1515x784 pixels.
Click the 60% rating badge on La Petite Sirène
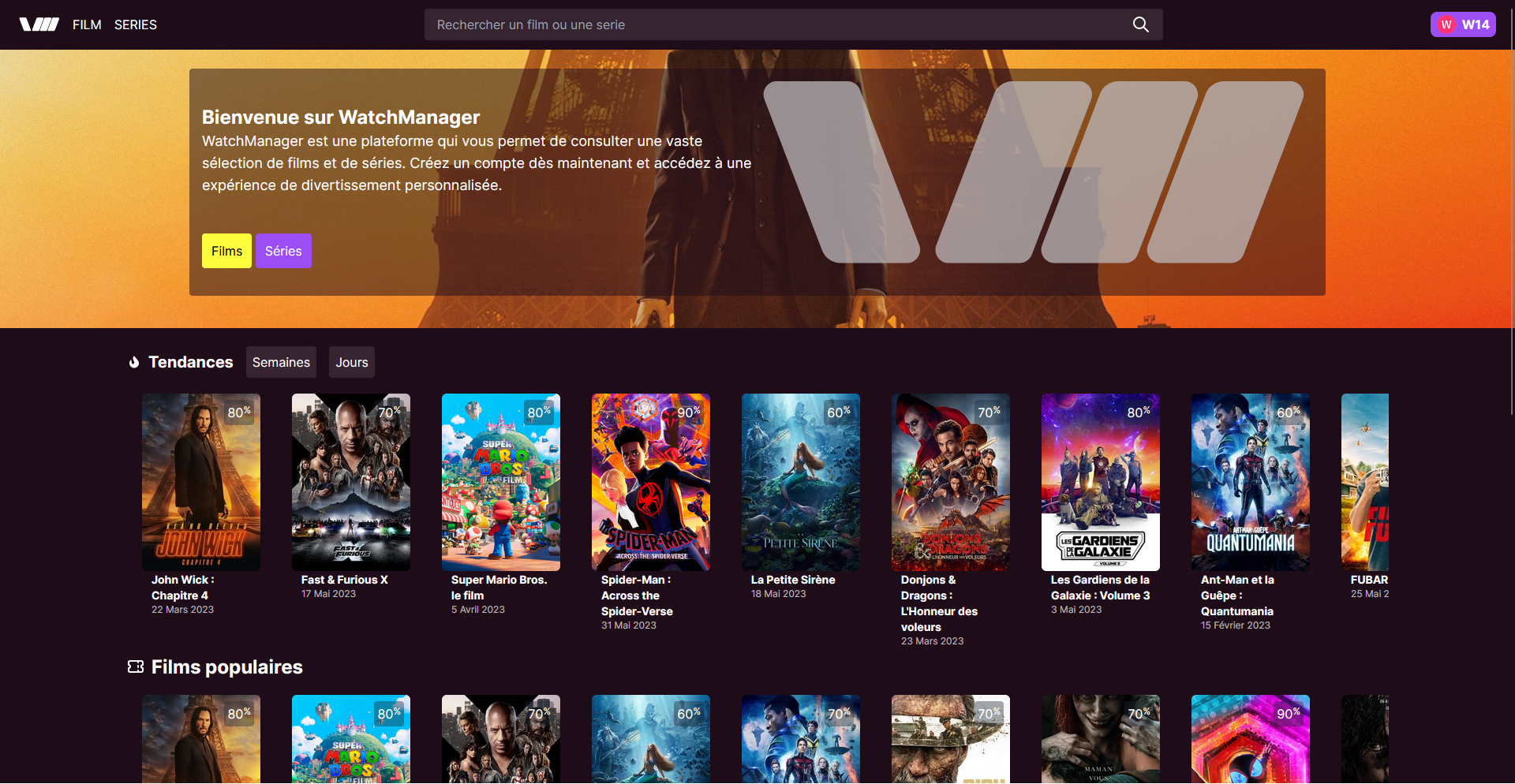pyautogui.click(x=838, y=412)
